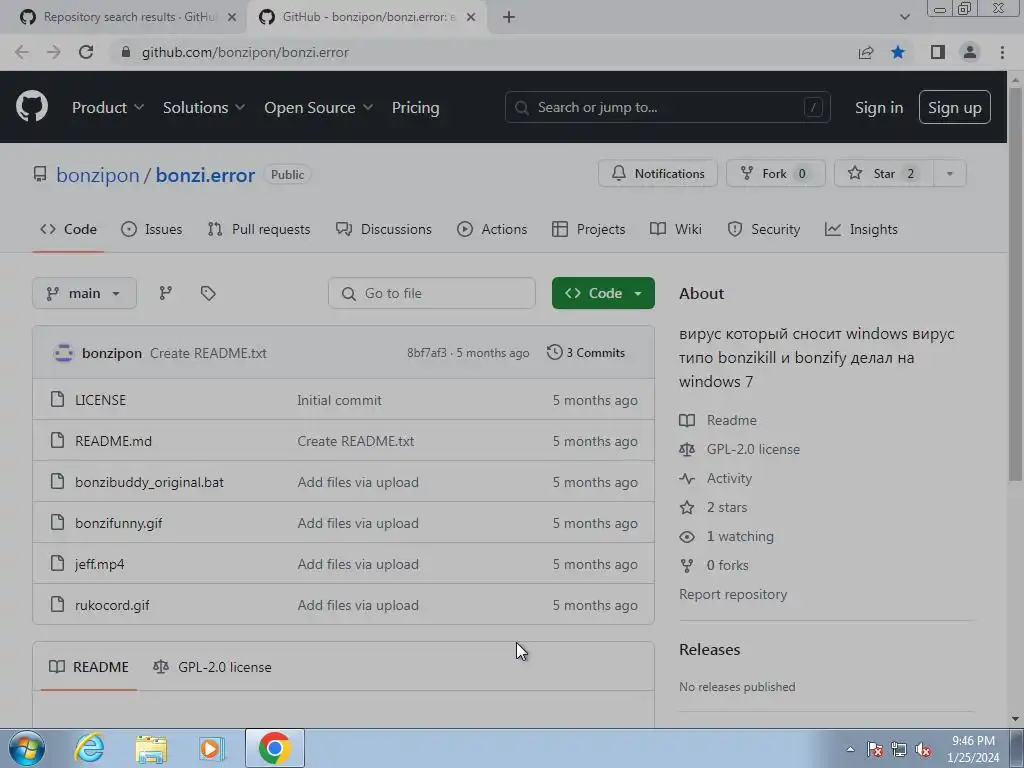
Task: Open the Projects tab
Action: click(x=588, y=229)
